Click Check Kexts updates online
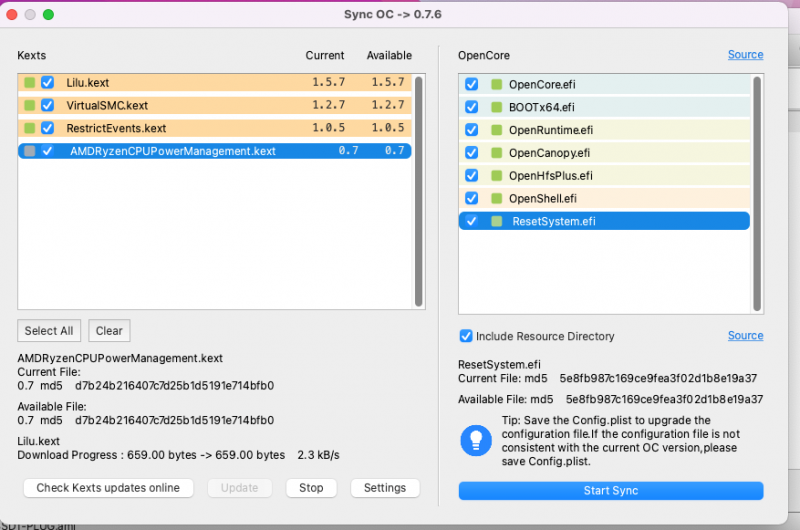Screen dimensions: 800x530 tap(108, 488)
